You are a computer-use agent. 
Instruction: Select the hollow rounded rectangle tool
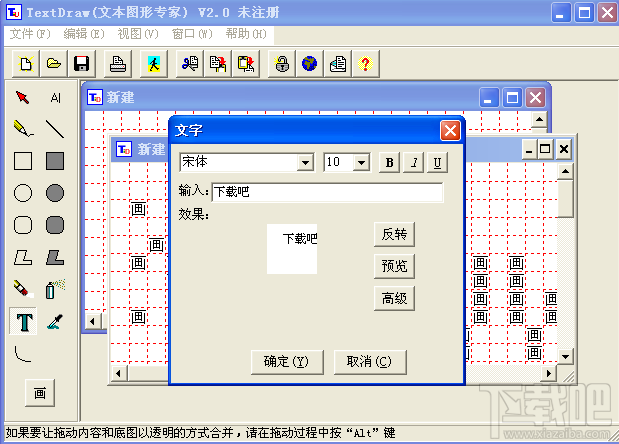23,225
